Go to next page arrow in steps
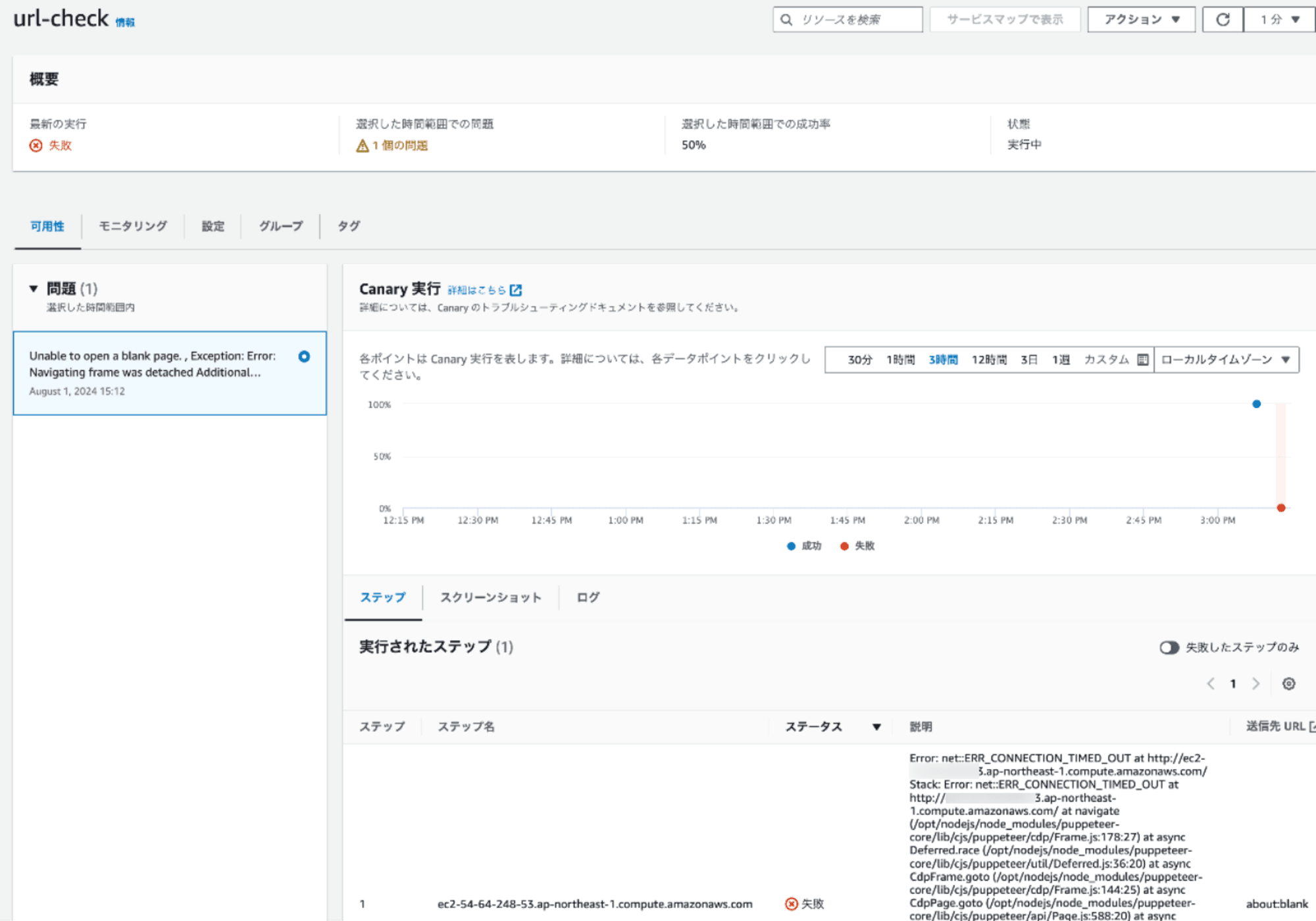The width and height of the screenshot is (1316, 921). pyautogui.click(x=1255, y=684)
